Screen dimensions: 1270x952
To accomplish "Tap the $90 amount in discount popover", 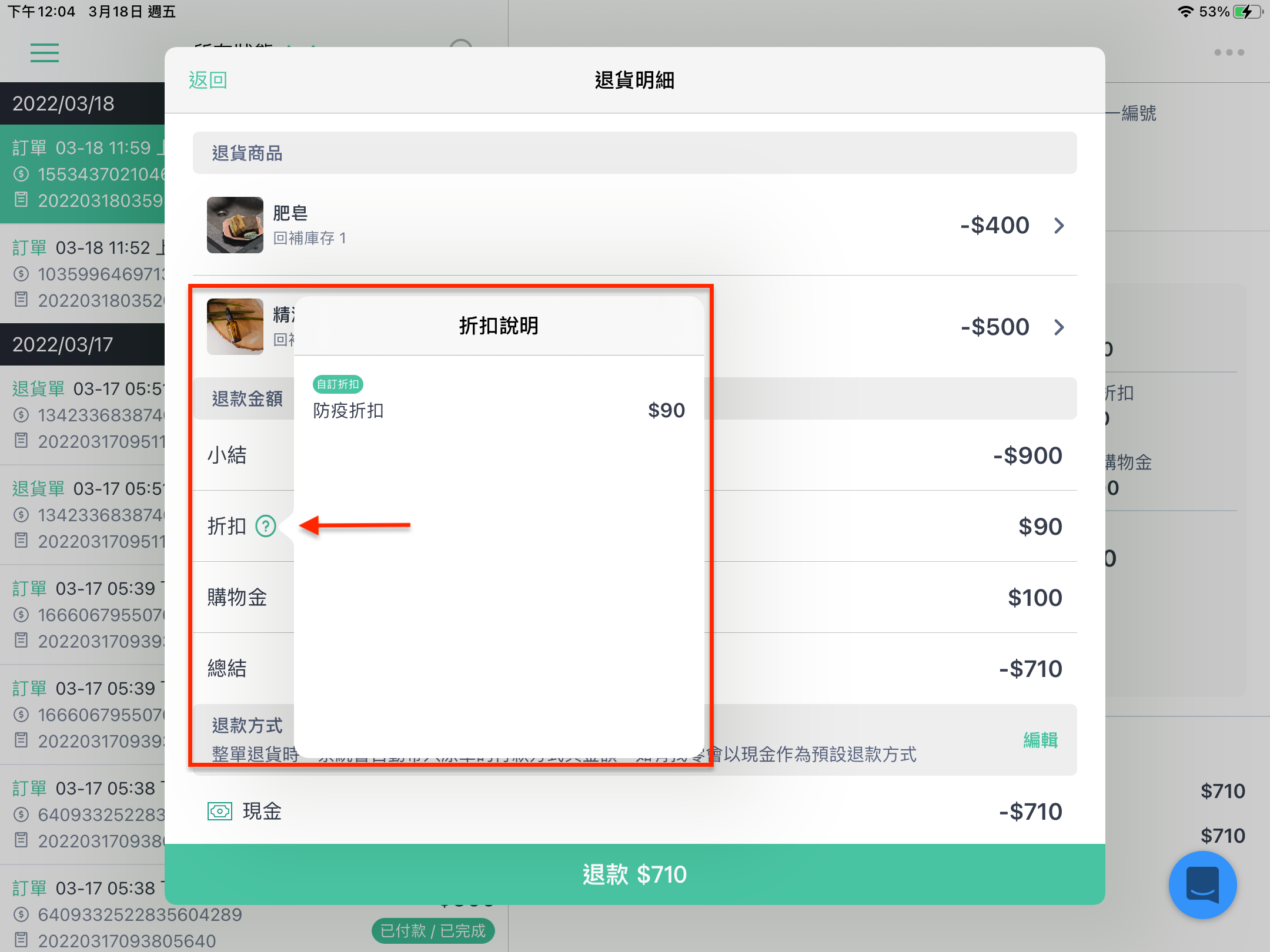I will (667, 410).
